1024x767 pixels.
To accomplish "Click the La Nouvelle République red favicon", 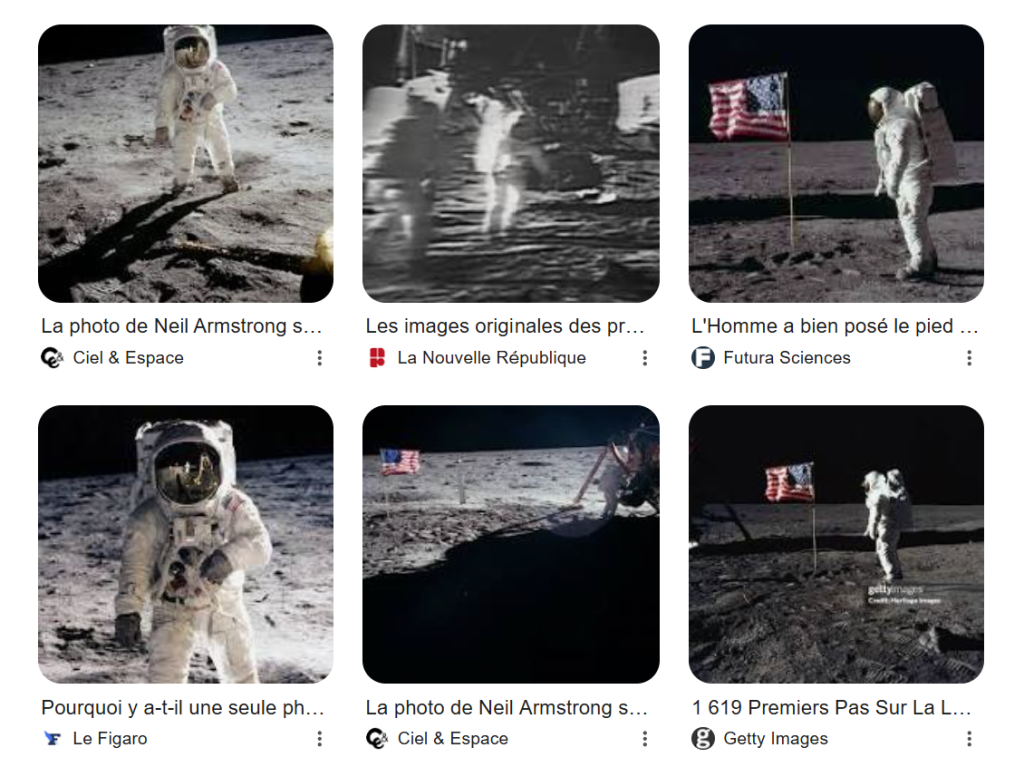I will (x=377, y=357).
